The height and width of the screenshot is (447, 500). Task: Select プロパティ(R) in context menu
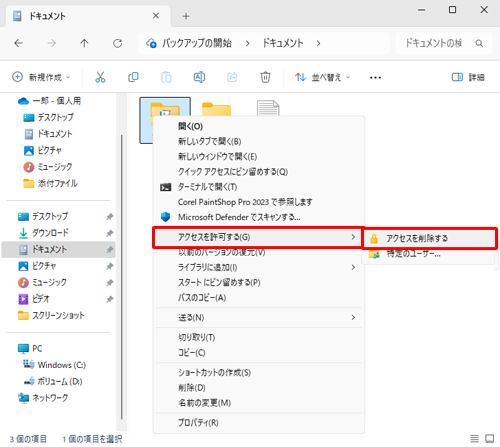tap(259, 423)
